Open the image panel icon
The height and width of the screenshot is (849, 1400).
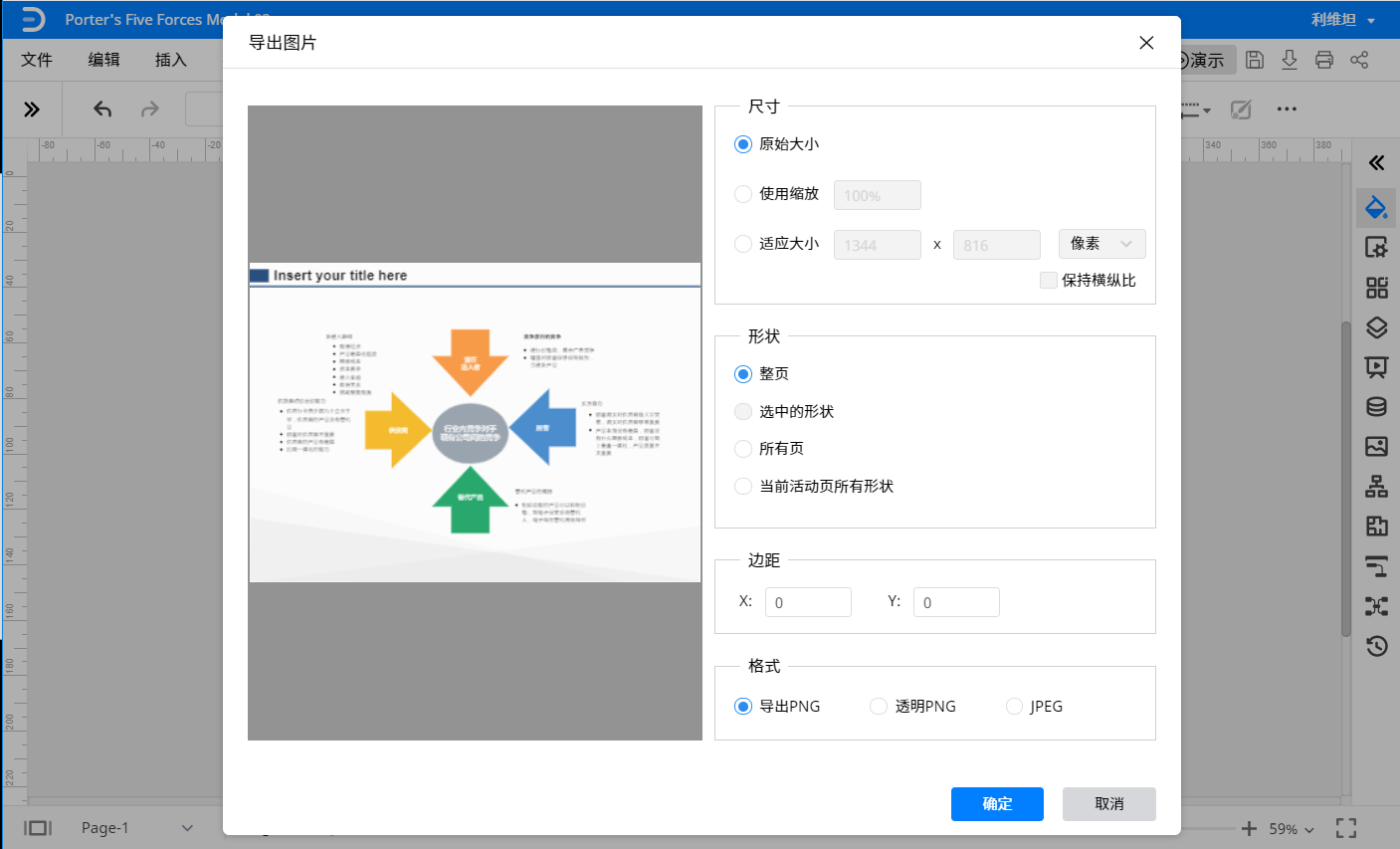[x=1377, y=447]
